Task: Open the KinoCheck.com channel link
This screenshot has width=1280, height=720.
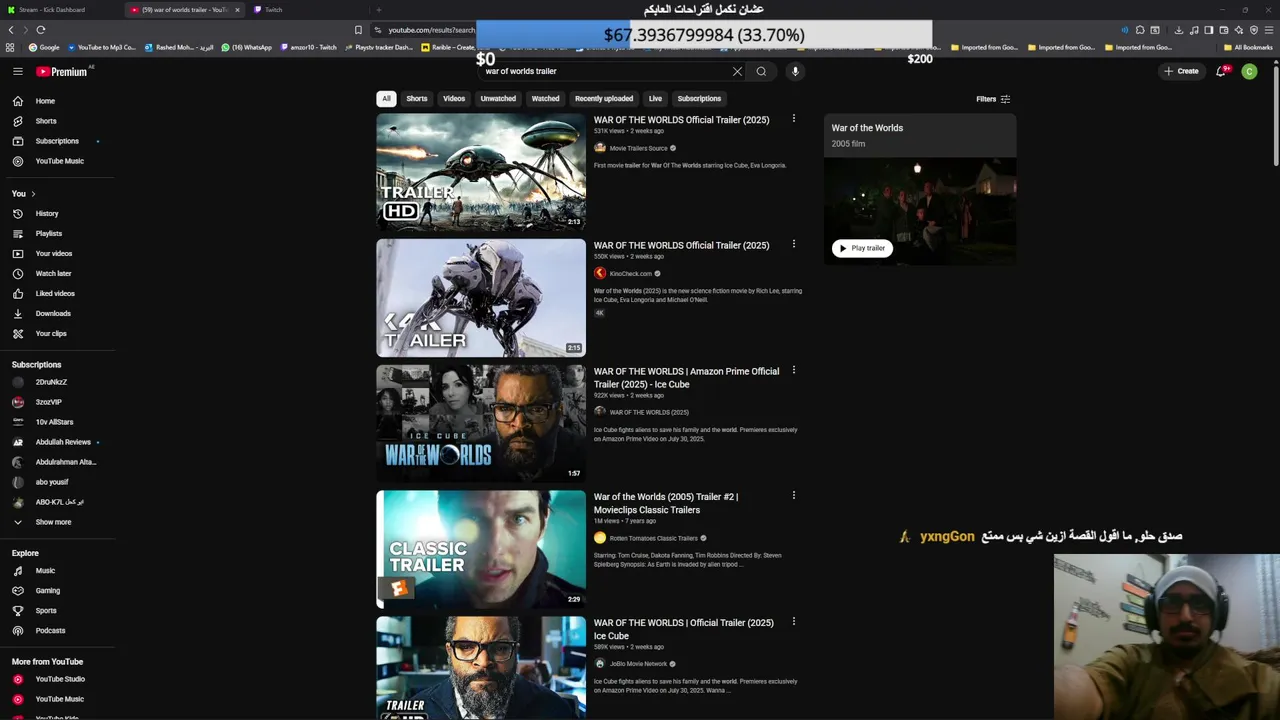Action: [631, 274]
